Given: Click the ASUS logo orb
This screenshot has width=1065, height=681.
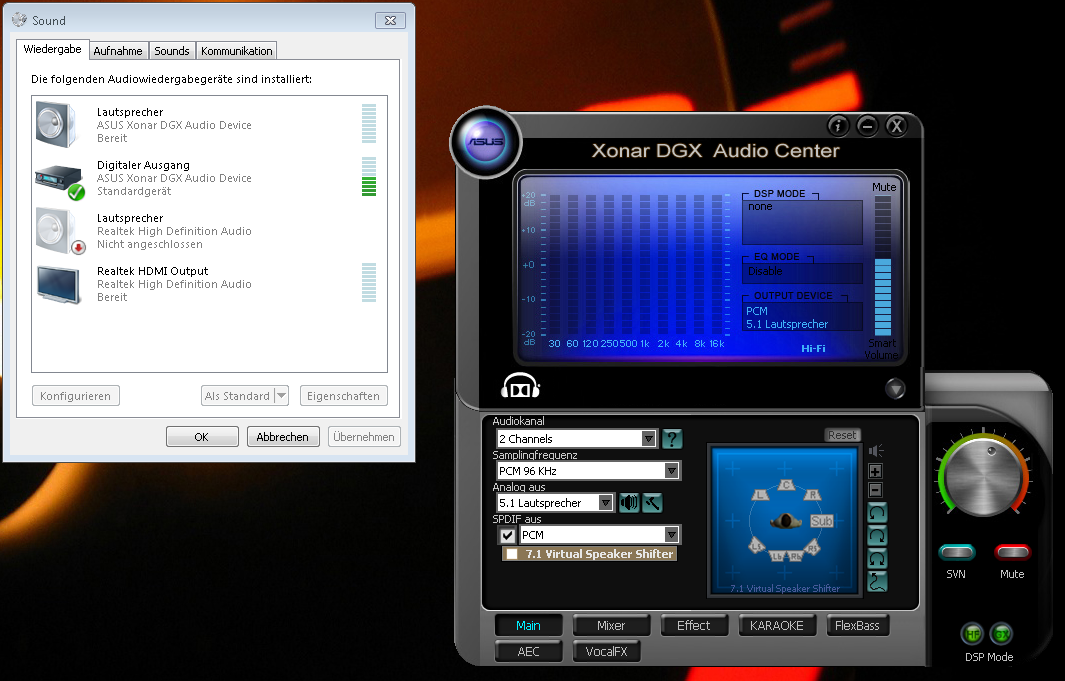Looking at the screenshot, I should point(485,142).
